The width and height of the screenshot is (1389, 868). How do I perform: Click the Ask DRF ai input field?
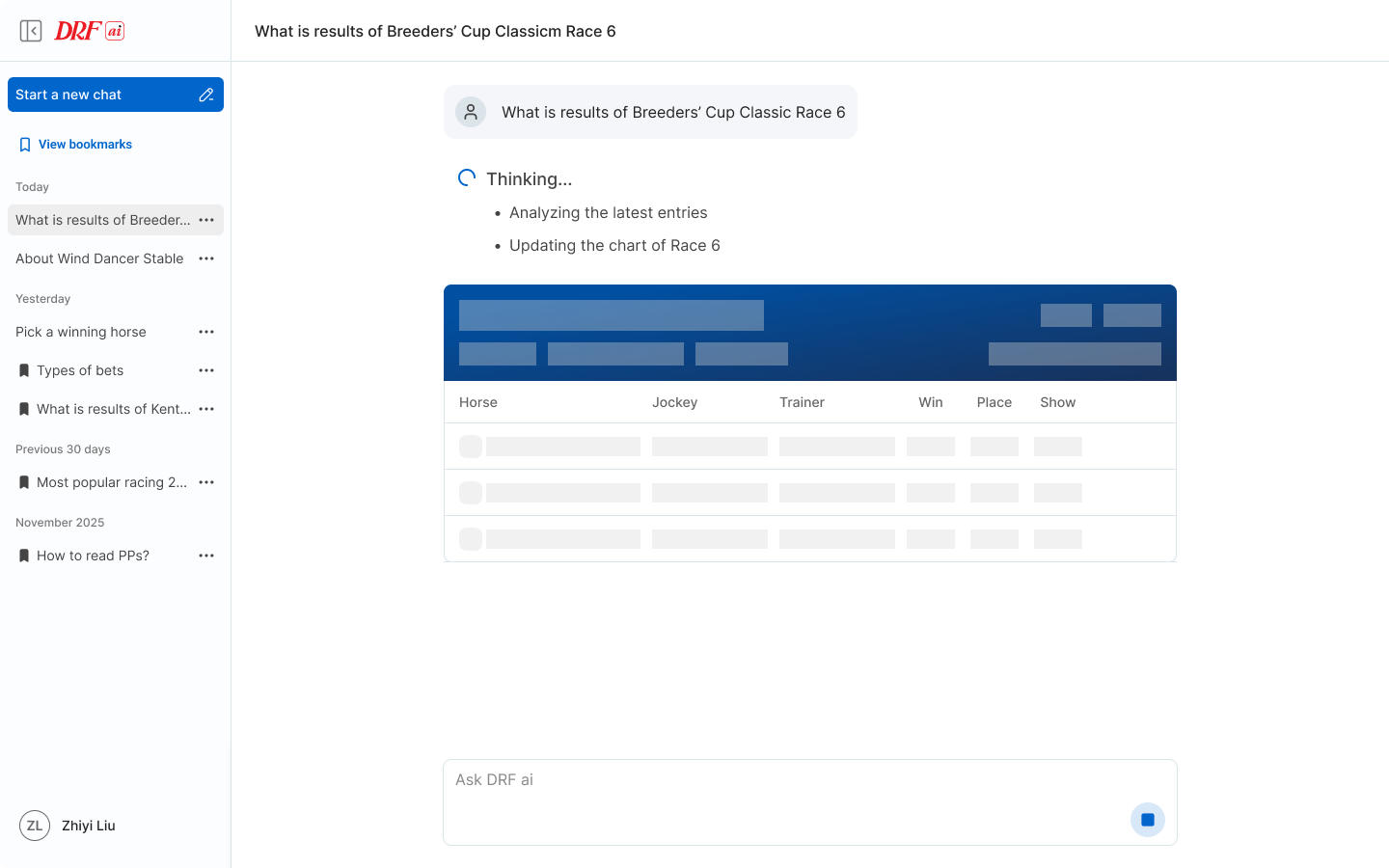[x=810, y=802]
